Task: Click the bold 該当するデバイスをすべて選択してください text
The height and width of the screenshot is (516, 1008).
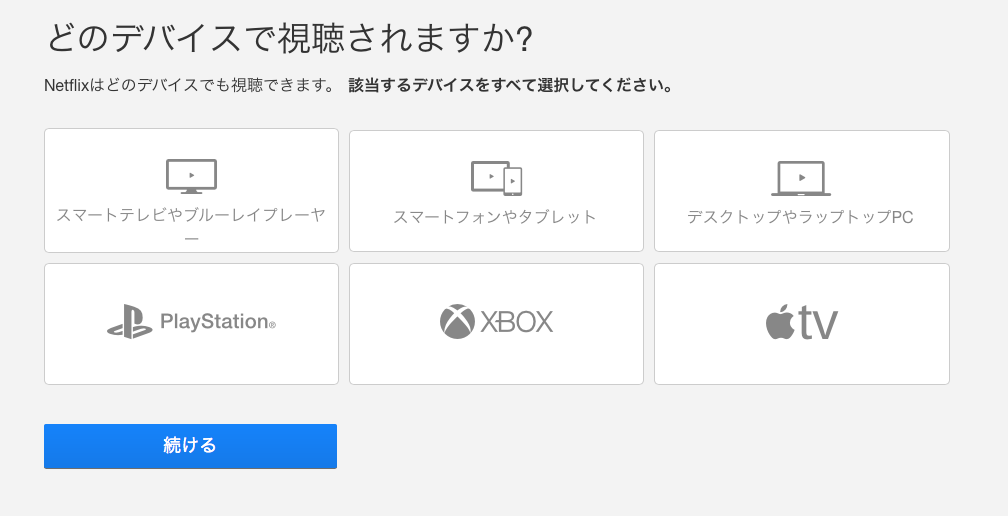Action: pos(507,85)
